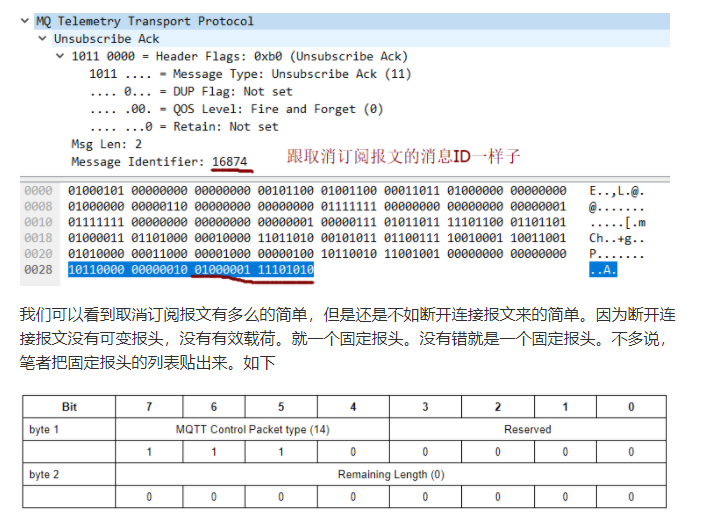Select DUP Flag: Not set row
Viewport: 725px width, 526px height.
tap(191, 91)
